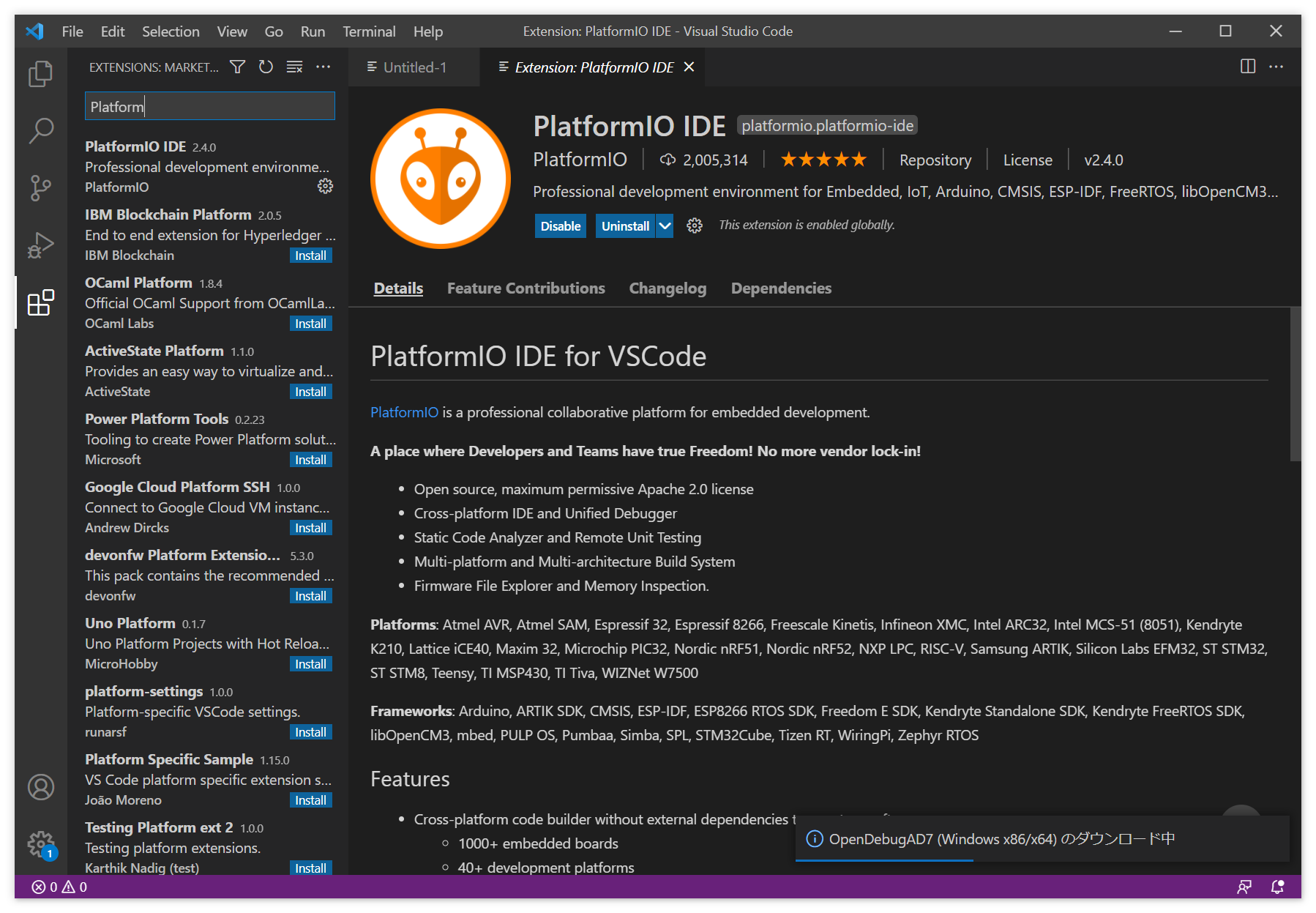This screenshot has width=1316, height=913.
Task: Click the v2.4.0 version label
Action: [1104, 160]
